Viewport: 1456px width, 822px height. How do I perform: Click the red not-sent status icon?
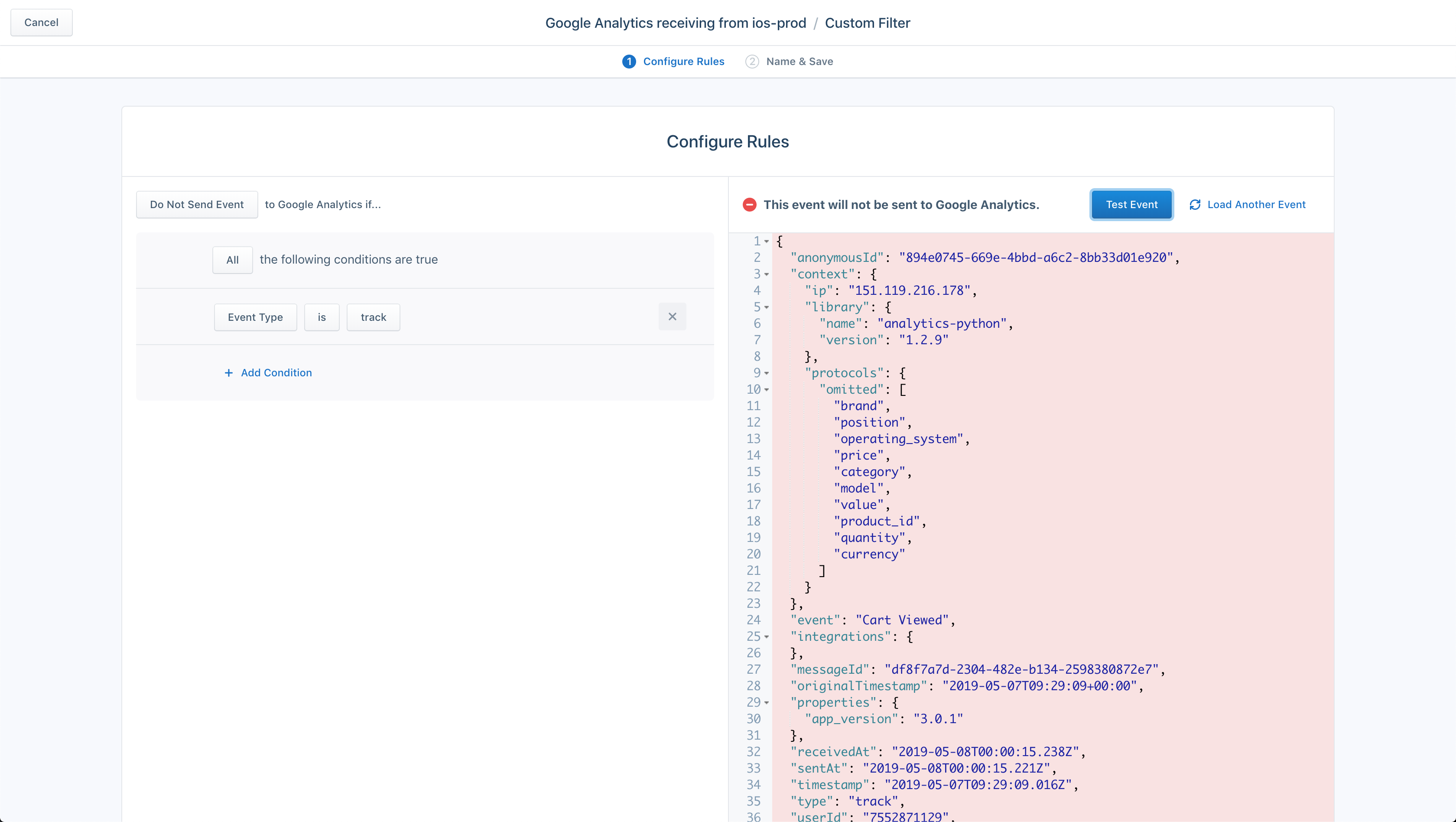[750, 205]
